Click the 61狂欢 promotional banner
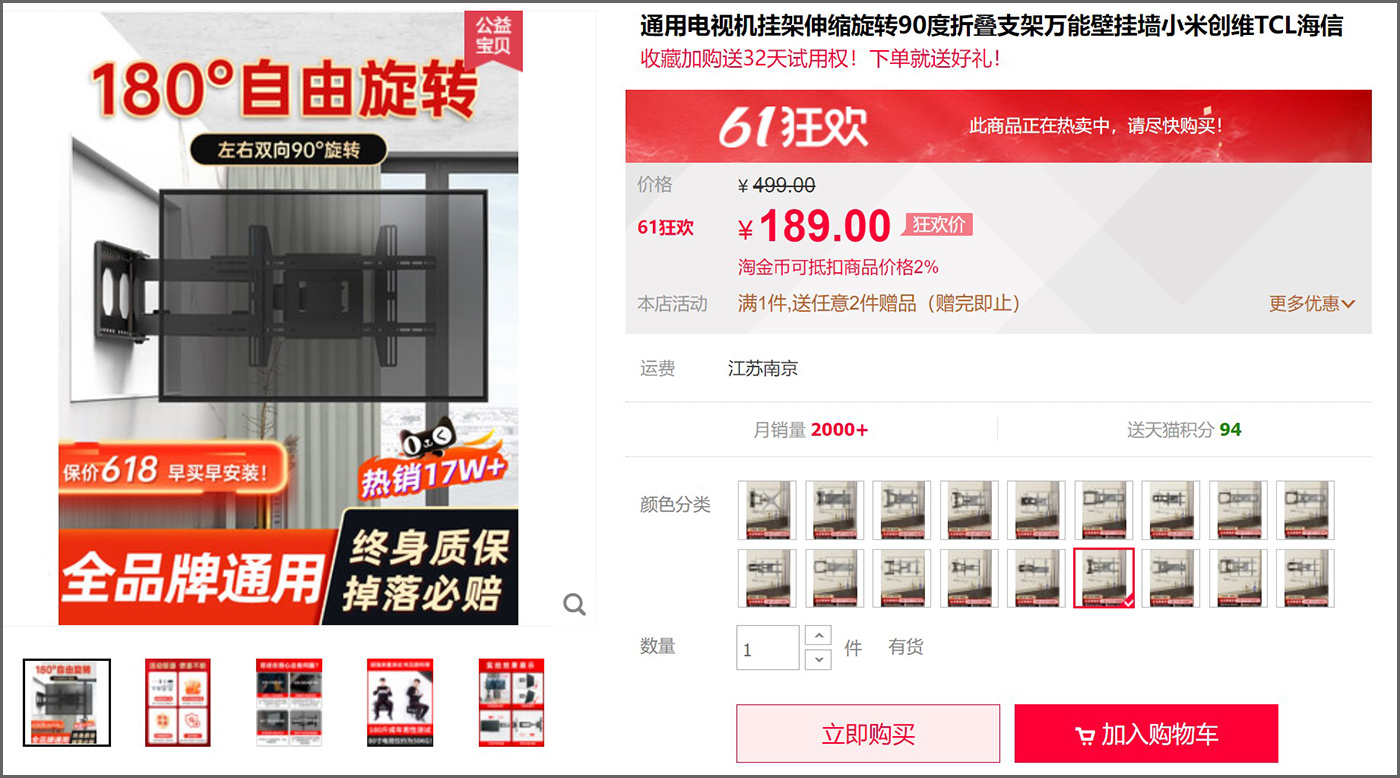 point(998,126)
